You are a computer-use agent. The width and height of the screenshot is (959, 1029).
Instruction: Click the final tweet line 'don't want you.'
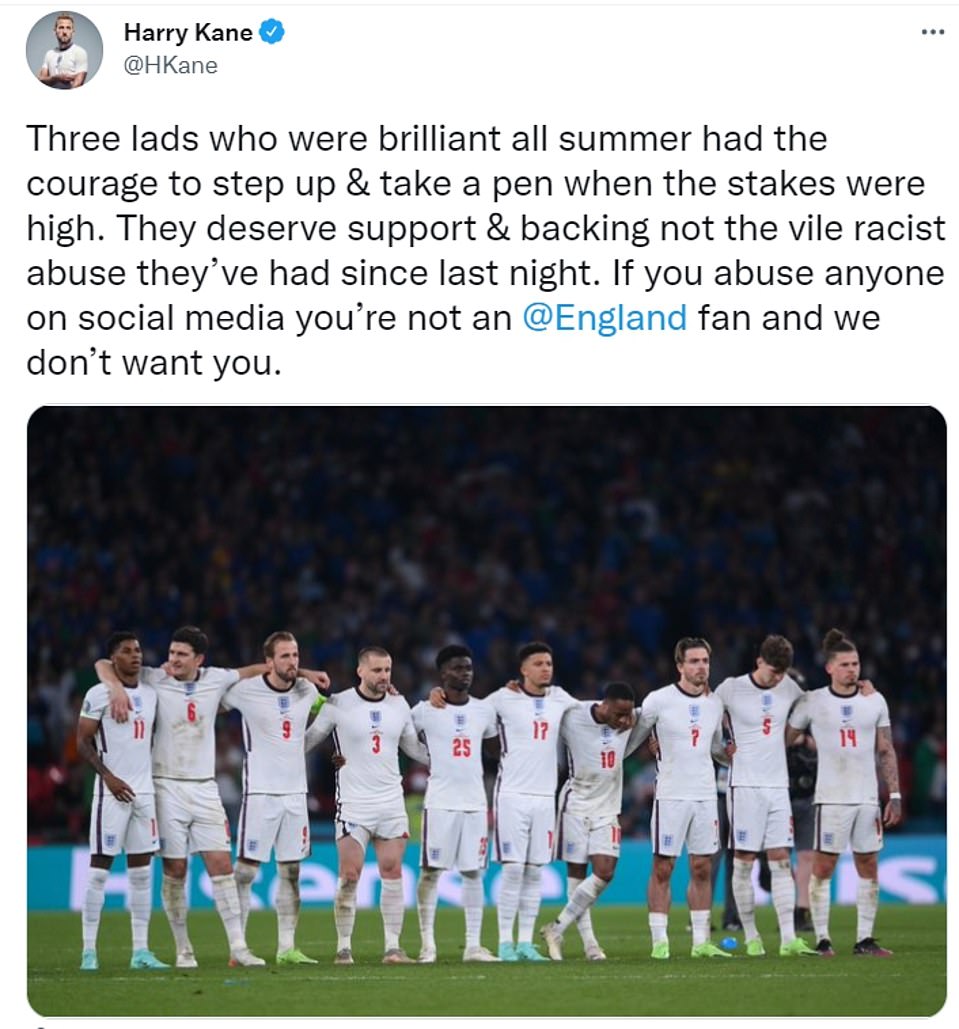pyautogui.click(x=154, y=362)
